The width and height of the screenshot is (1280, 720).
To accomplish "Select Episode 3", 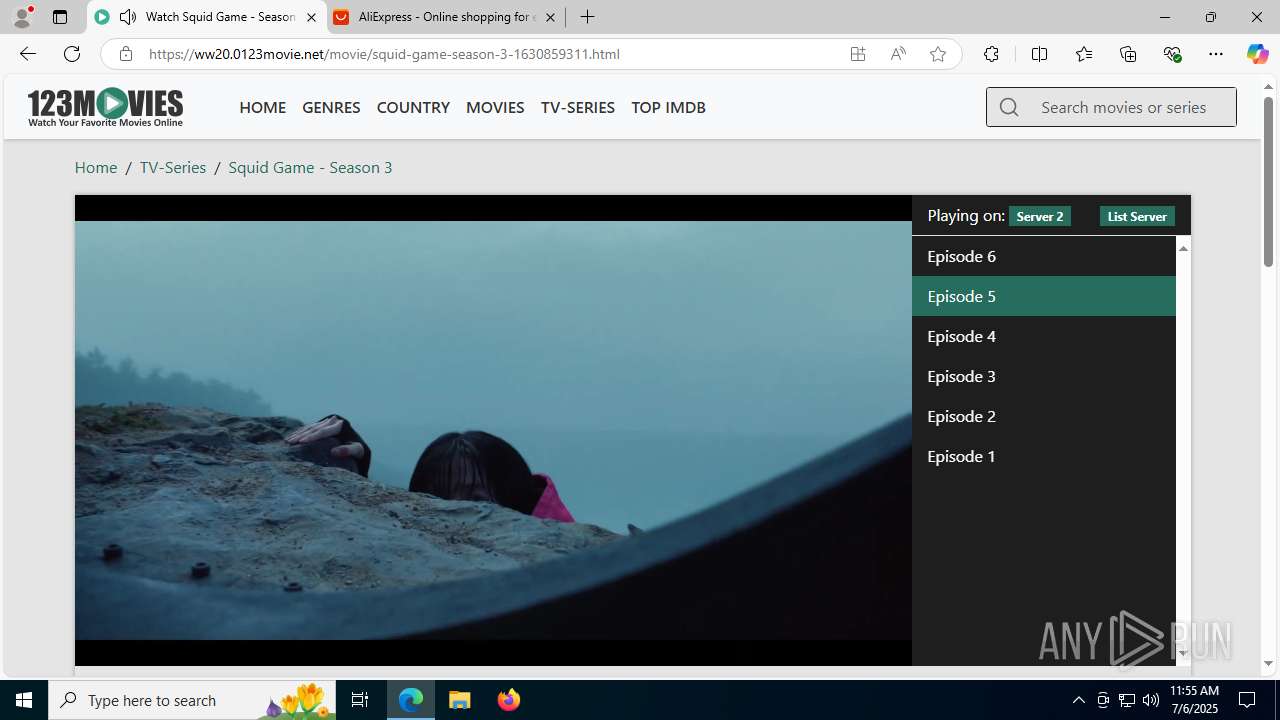I will [1044, 376].
